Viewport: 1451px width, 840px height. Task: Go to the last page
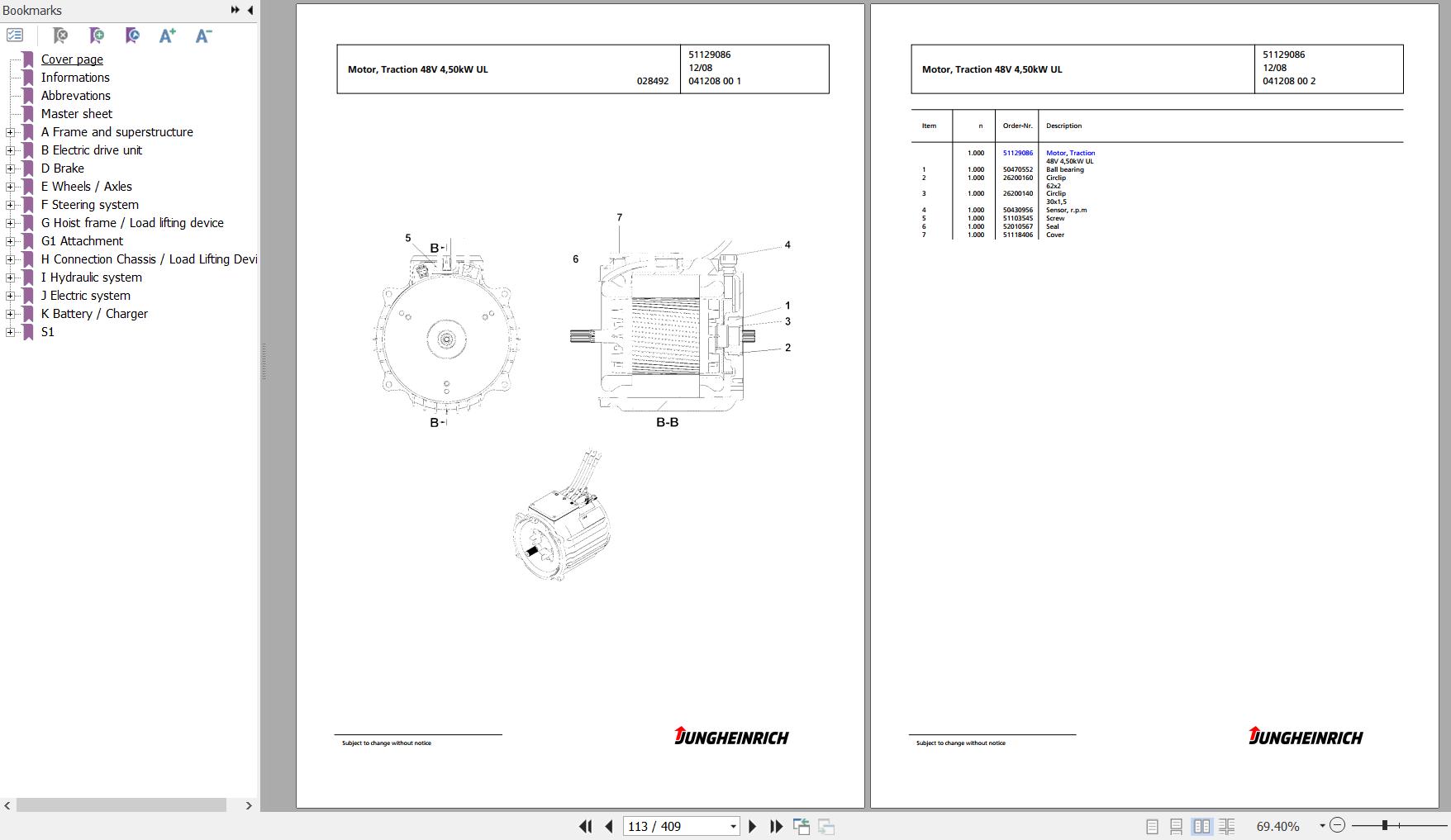776,826
